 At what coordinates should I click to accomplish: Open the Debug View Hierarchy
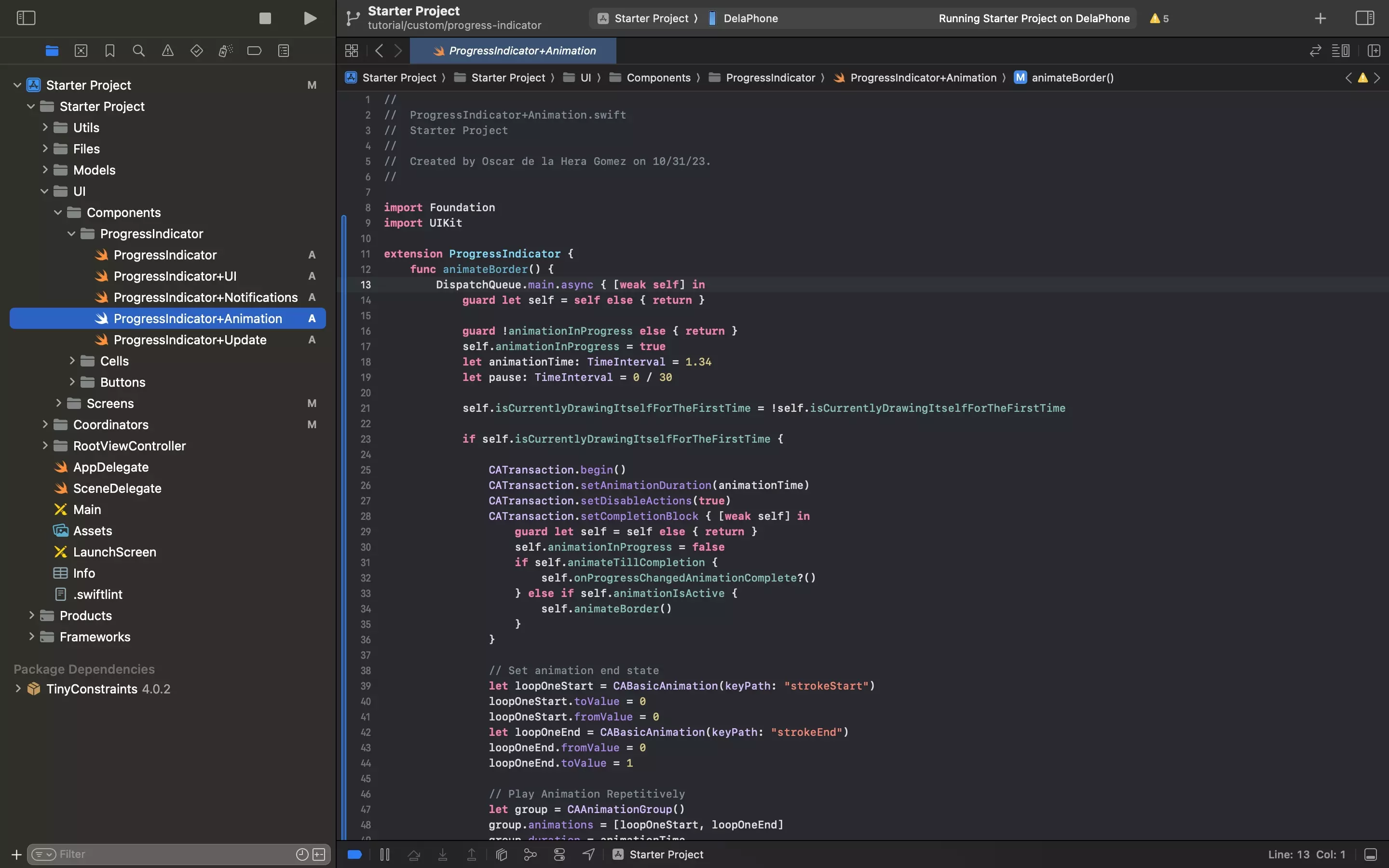(501, 854)
